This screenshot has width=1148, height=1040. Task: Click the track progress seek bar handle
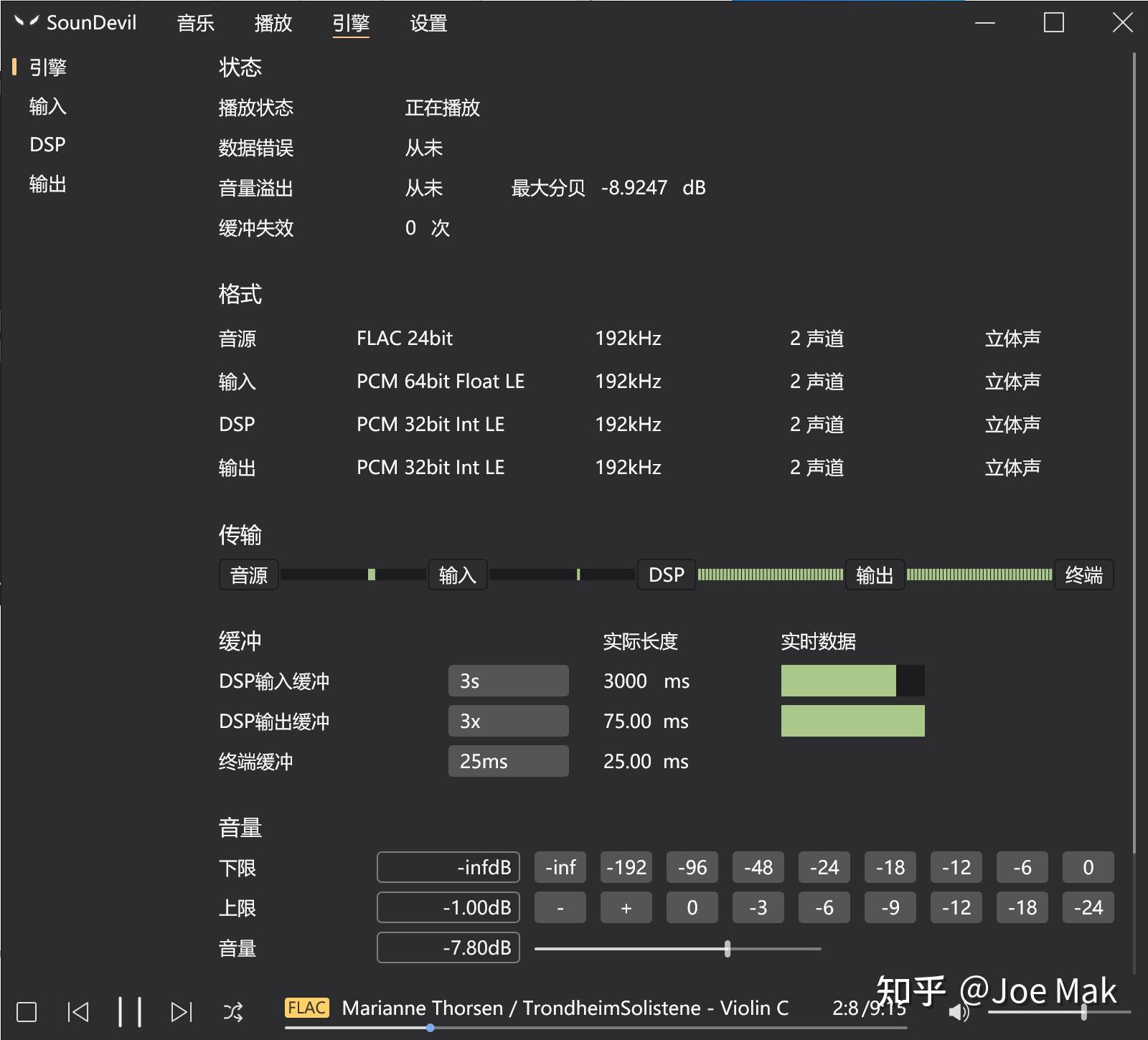pos(430,1028)
